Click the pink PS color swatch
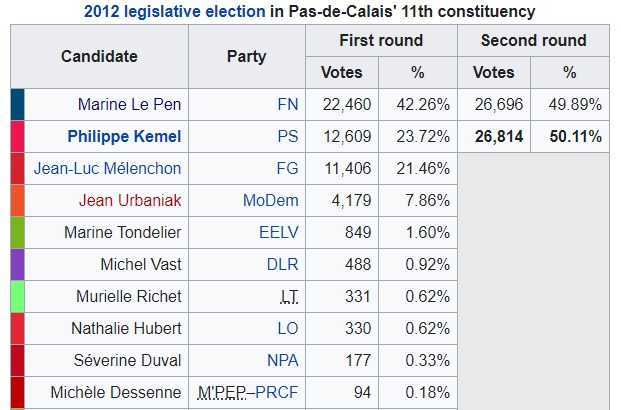The width and height of the screenshot is (621, 410). [17, 136]
